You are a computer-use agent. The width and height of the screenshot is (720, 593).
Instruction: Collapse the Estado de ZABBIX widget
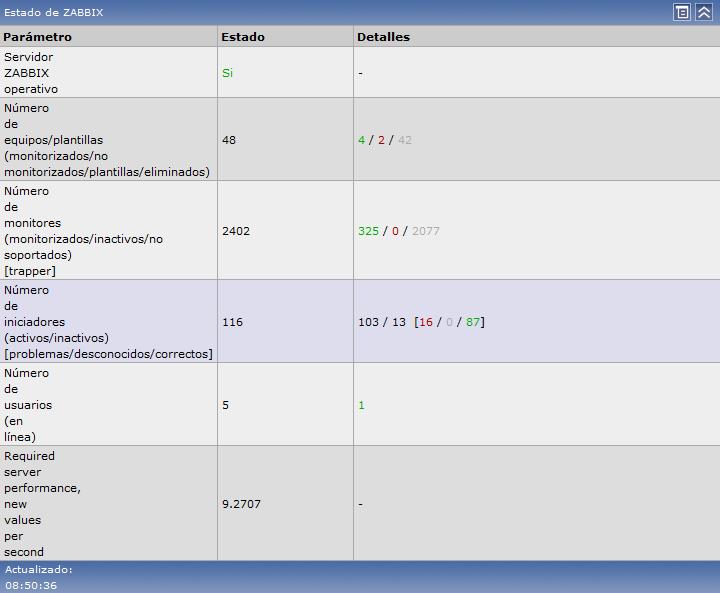click(704, 12)
